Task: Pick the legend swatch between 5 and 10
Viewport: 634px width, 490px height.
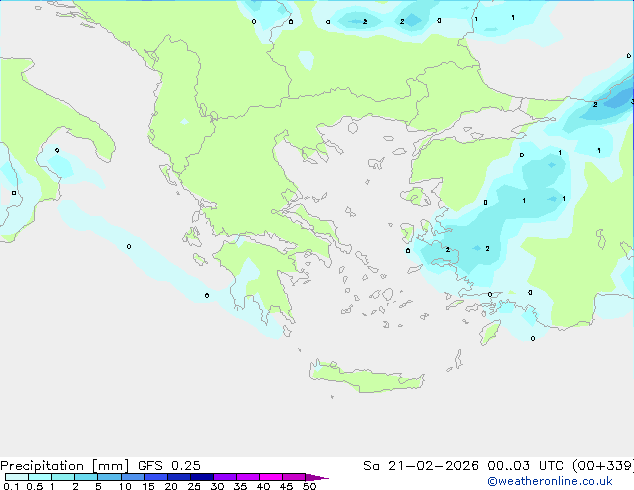Action: pyautogui.click(x=109, y=477)
